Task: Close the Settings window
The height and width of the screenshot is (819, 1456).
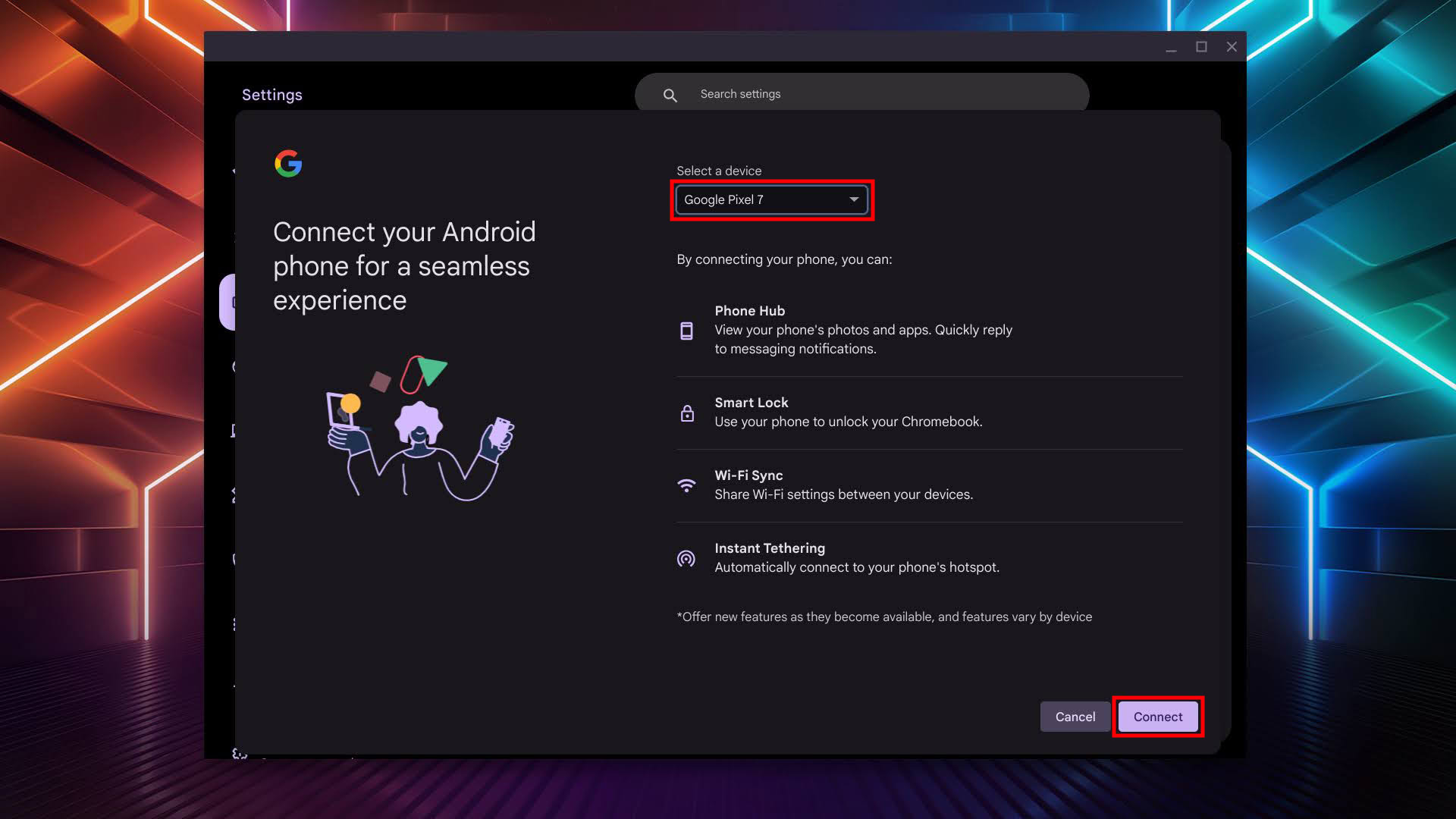Action: click(1232, 47)
